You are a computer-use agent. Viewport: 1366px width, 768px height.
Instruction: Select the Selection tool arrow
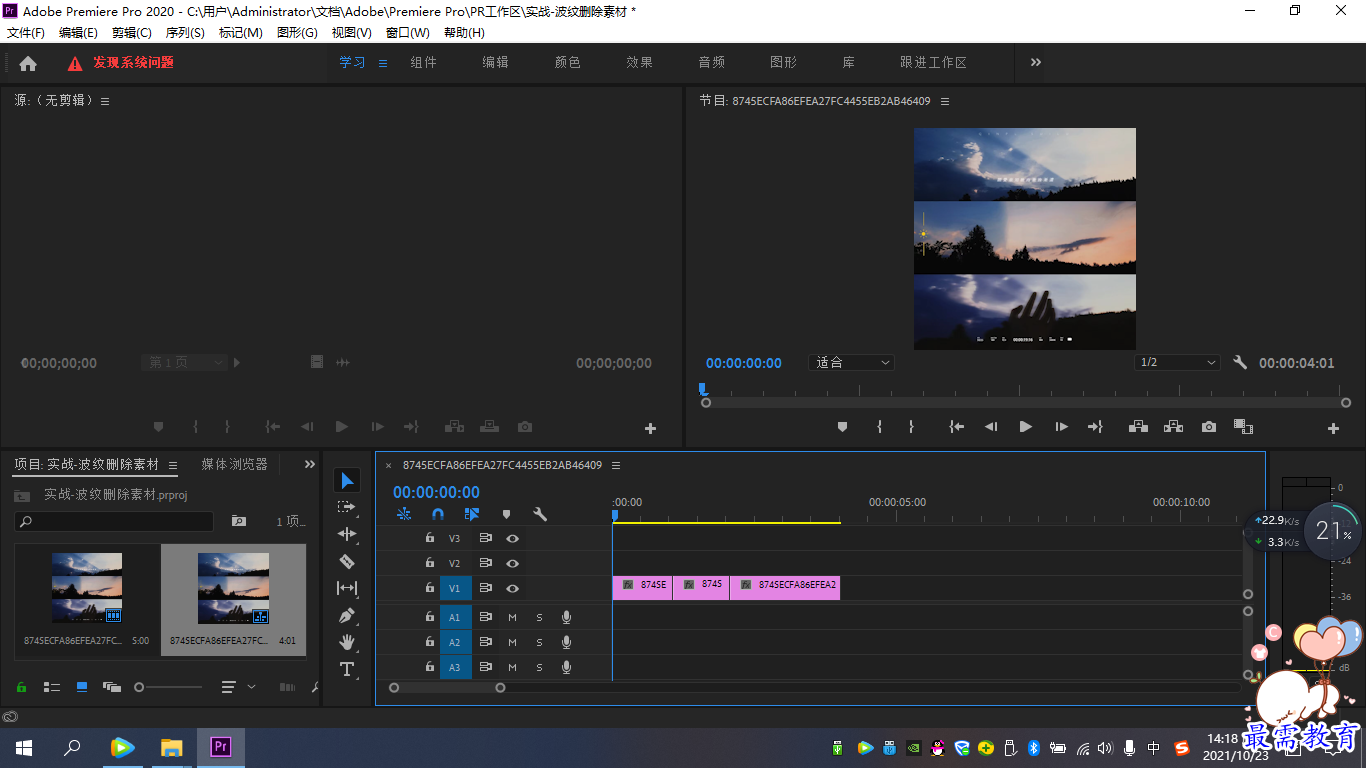pos(347,481)
